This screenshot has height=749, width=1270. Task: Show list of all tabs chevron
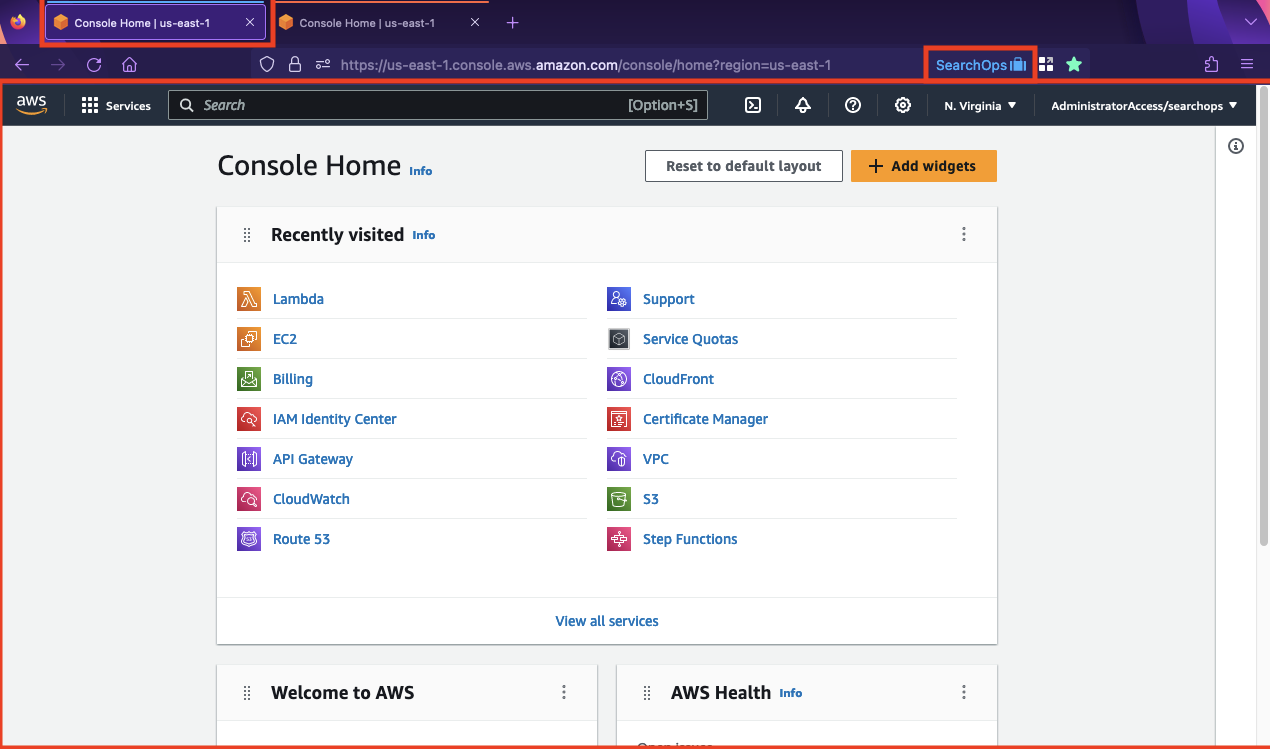point(1250,22)
